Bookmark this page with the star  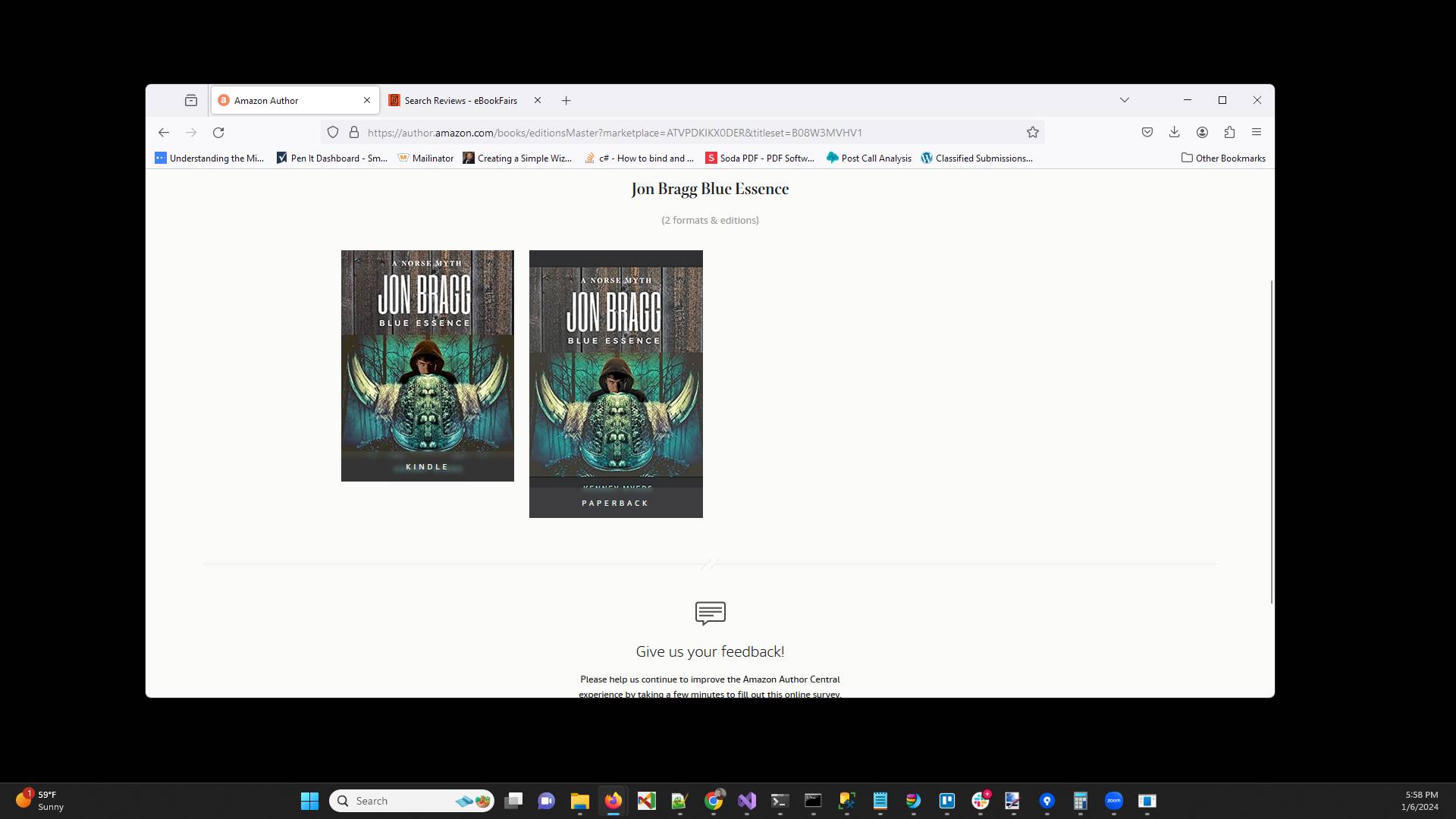coord(1032,132)
